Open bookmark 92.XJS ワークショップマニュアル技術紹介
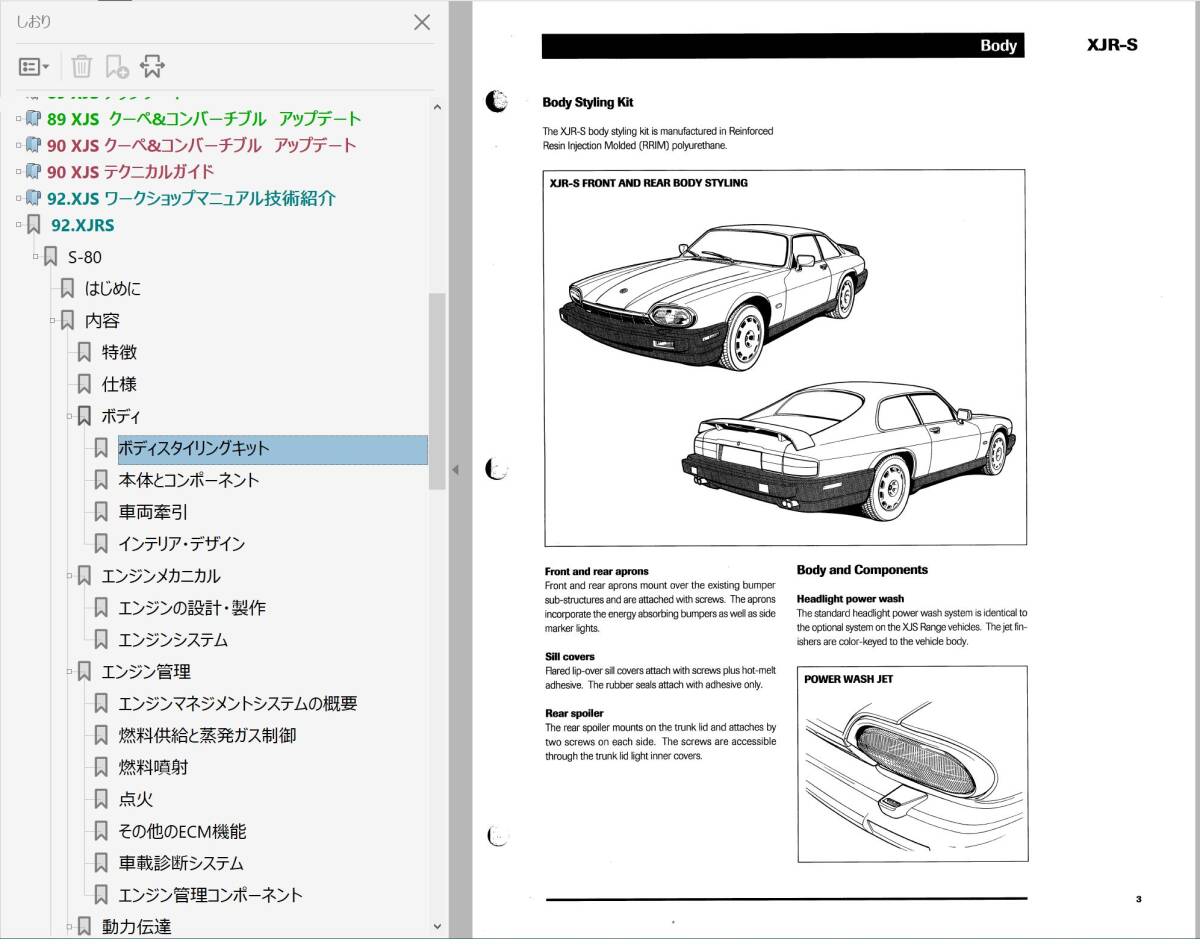 (x=191, y=198)
